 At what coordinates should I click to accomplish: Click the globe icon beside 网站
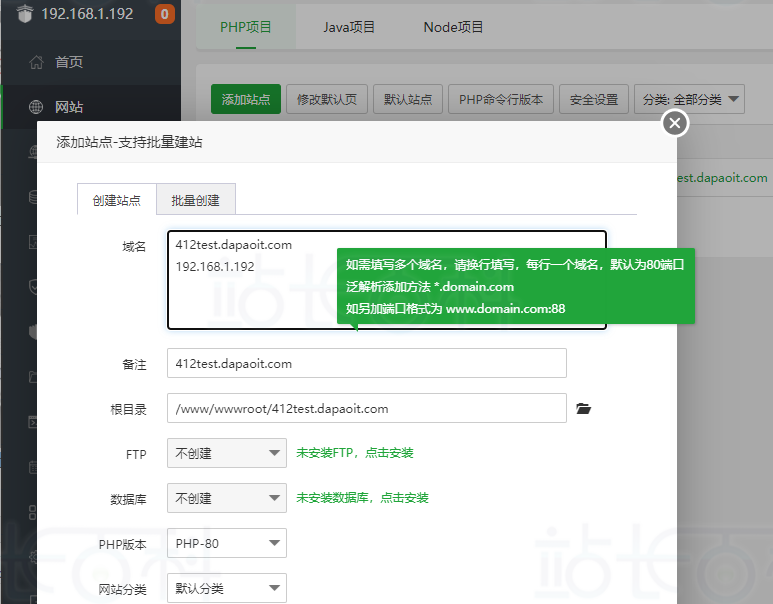36,107
